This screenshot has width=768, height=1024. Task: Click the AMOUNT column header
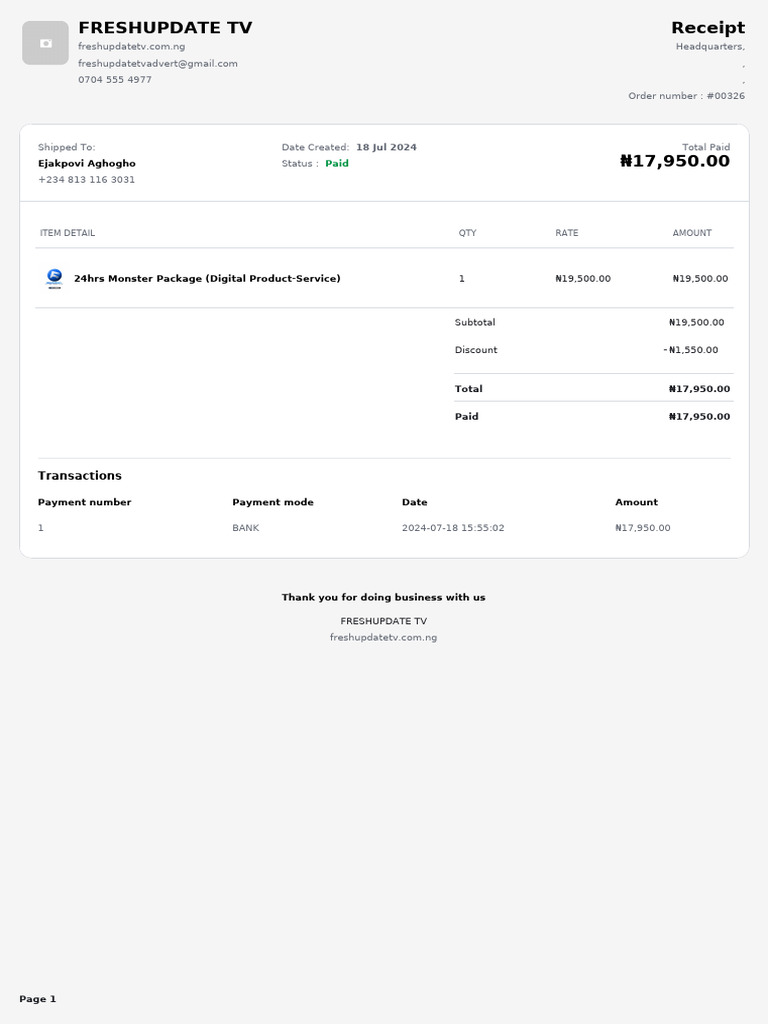[x=692, y=233]
